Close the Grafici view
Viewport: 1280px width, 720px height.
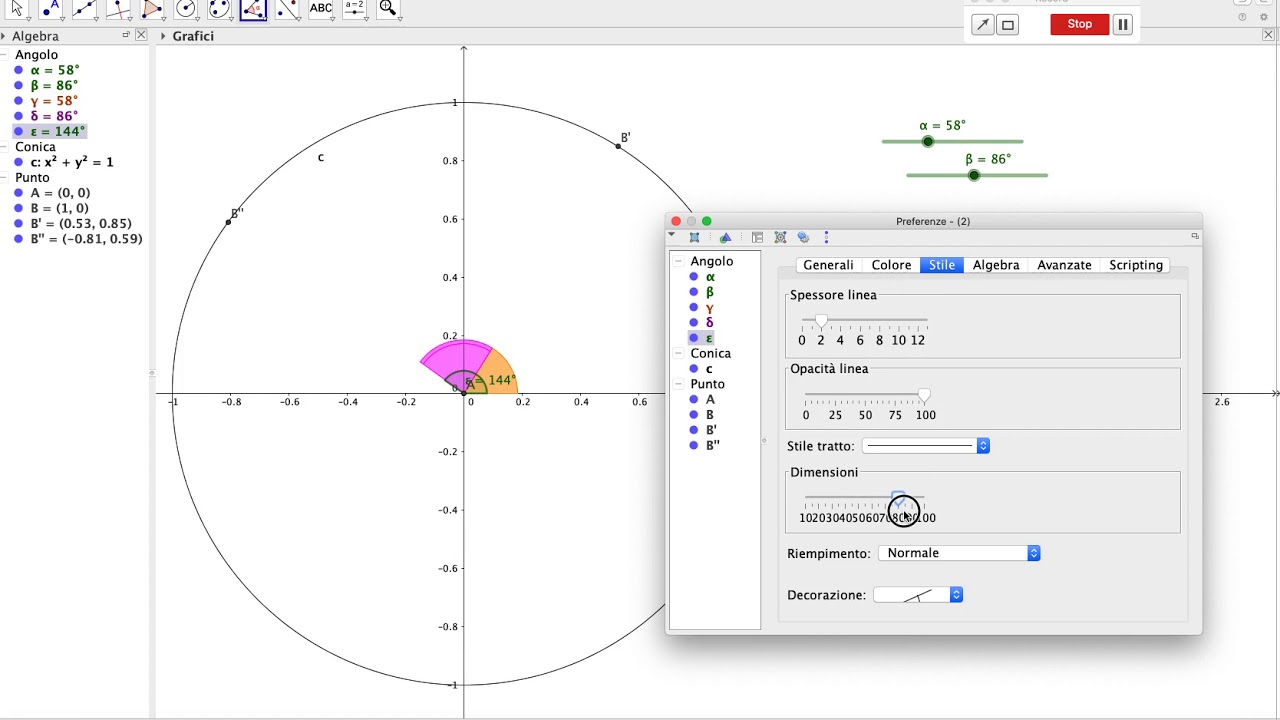(x=1269, y=35)
